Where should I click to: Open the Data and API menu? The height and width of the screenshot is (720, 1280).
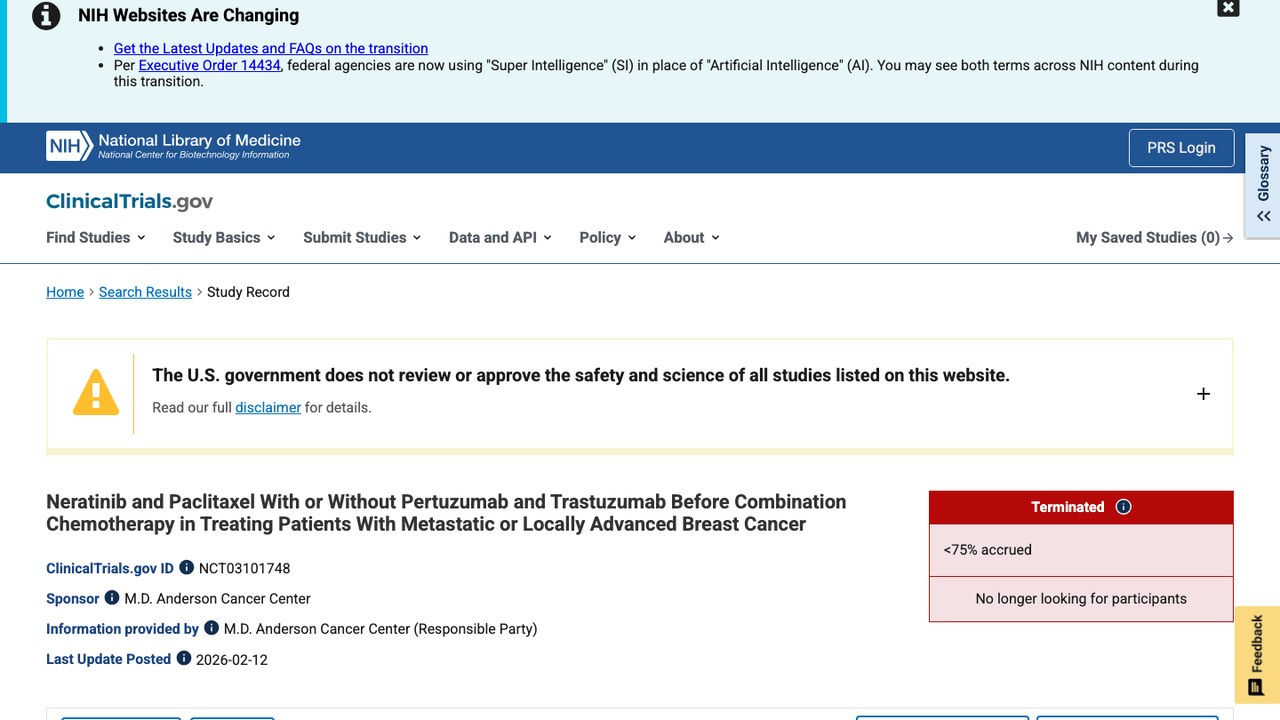click(500, 237)
